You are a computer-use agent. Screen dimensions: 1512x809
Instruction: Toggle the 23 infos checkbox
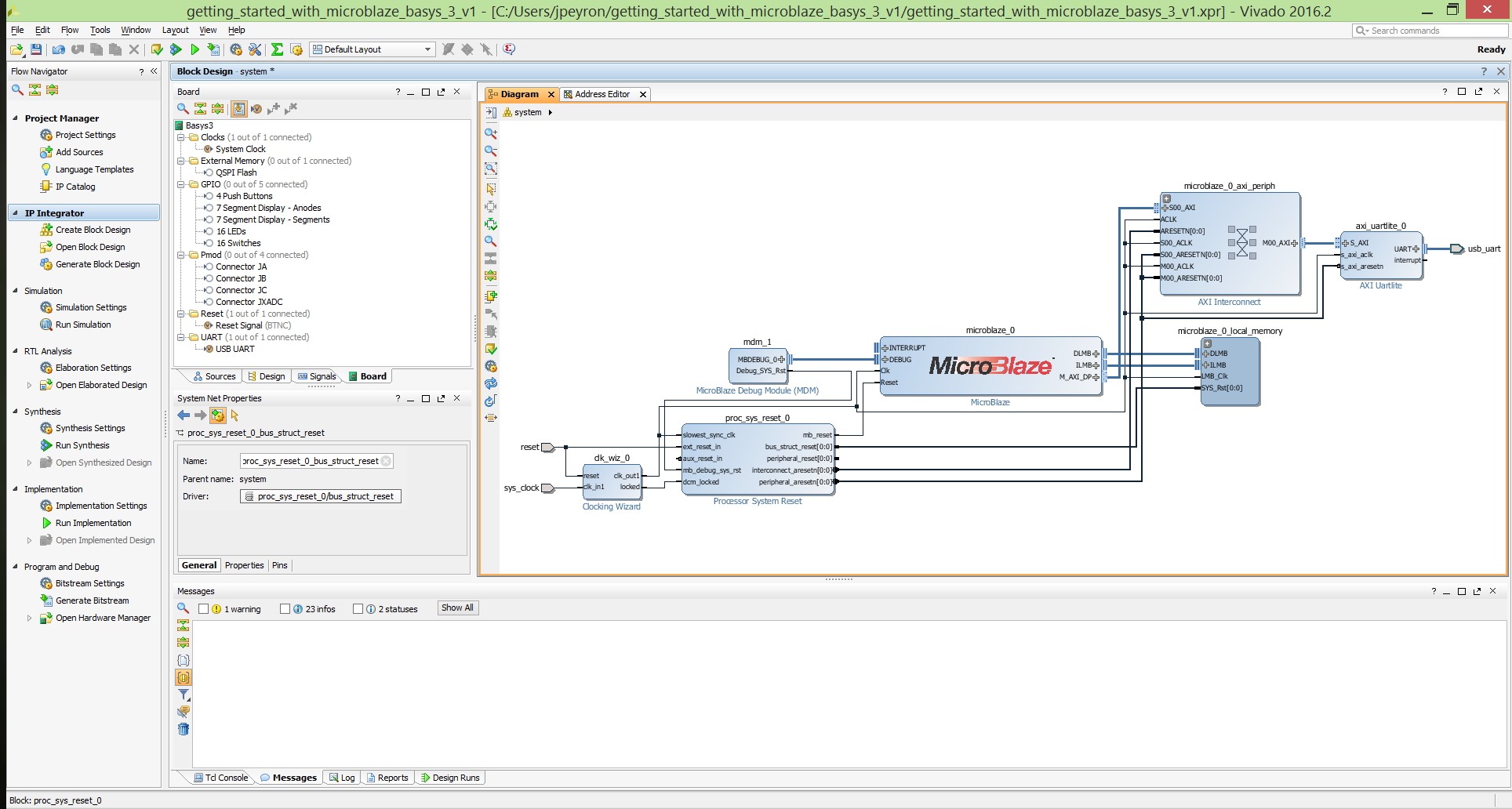pyautogui.click(x=285, y=609)
